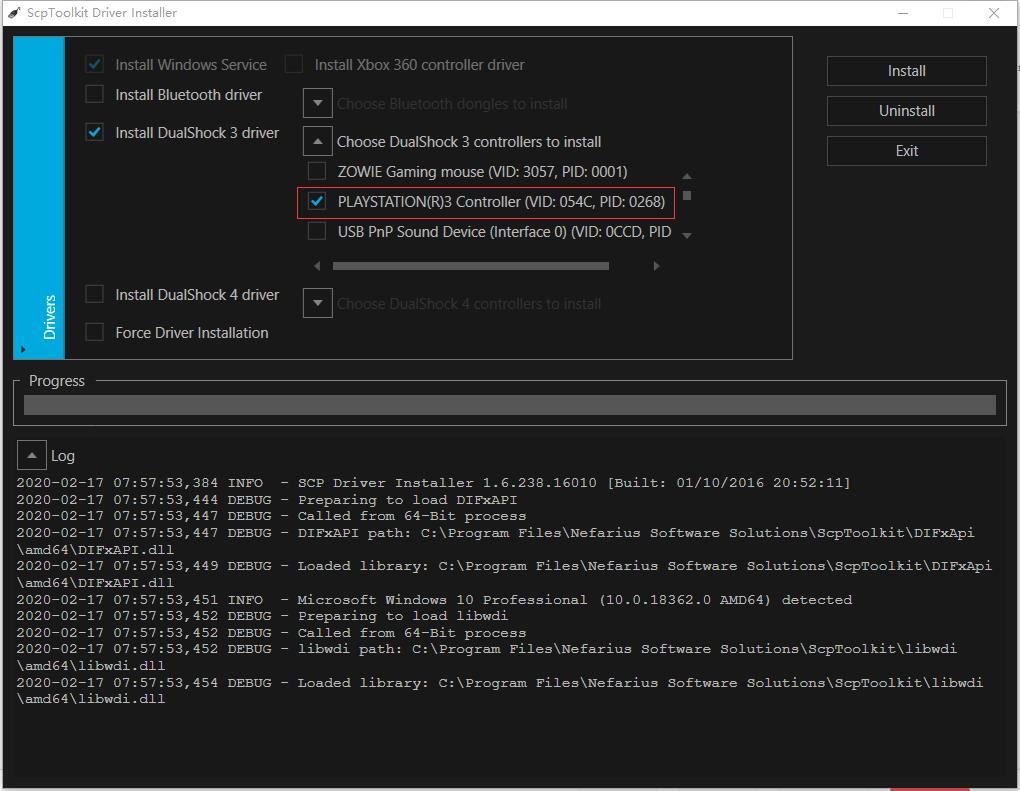Toggle Install Windows Service checkbox

(x=94, y=64)
